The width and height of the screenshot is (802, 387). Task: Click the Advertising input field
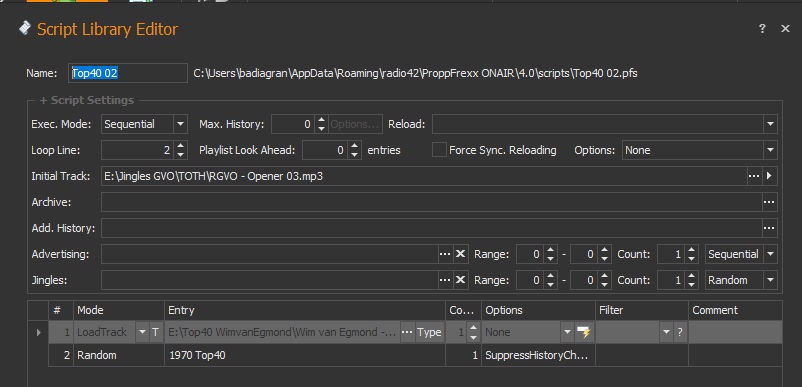[x=270, y=254]
